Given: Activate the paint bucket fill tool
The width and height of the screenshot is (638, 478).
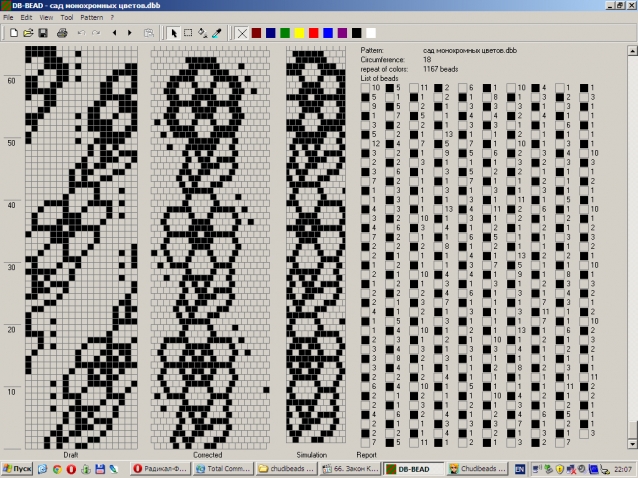Looking at the screenshot, I should (202, 33).
